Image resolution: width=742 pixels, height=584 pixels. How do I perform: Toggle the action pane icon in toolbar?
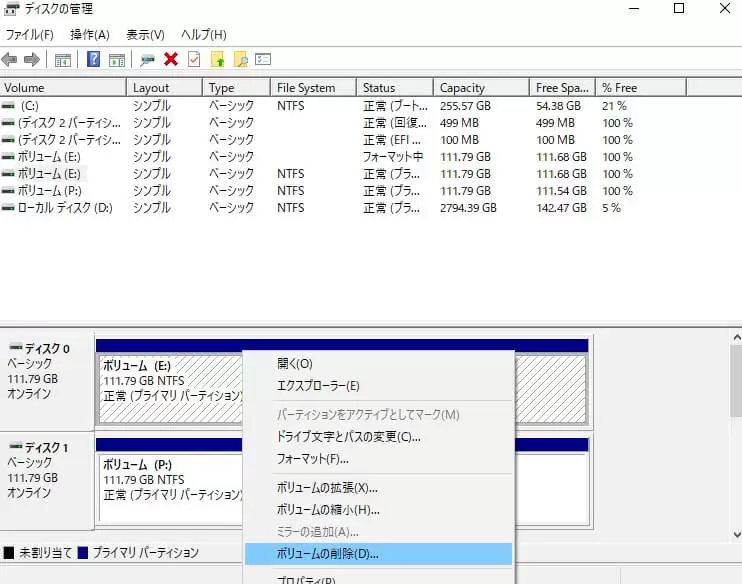coord(117,60)
